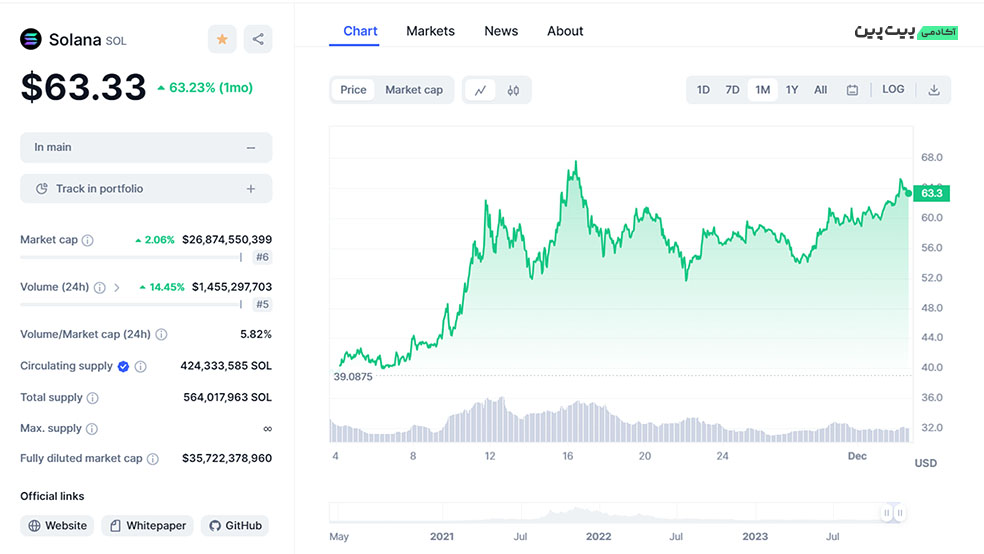Viewport: 984px width, 554px height.
Task: Open Fully diluted market cap info icon
Action: [152, 459]
